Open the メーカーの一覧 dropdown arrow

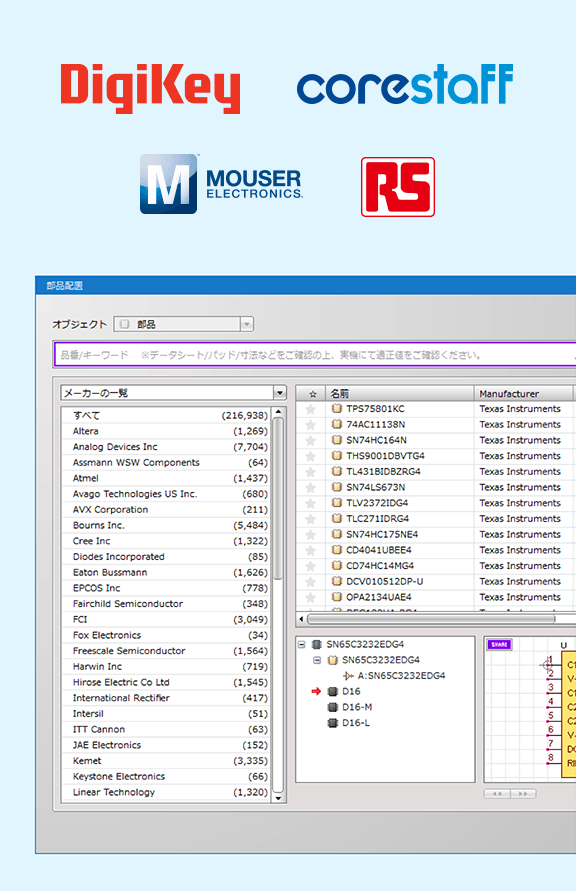[x=279, y=393]
